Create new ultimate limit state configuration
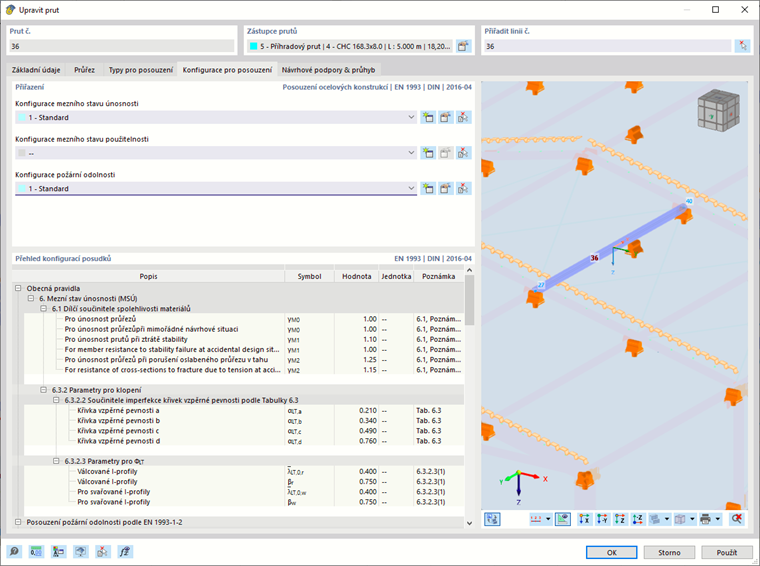Image resolution: width=760 pixels, height=566 pixels. point(428,117)
